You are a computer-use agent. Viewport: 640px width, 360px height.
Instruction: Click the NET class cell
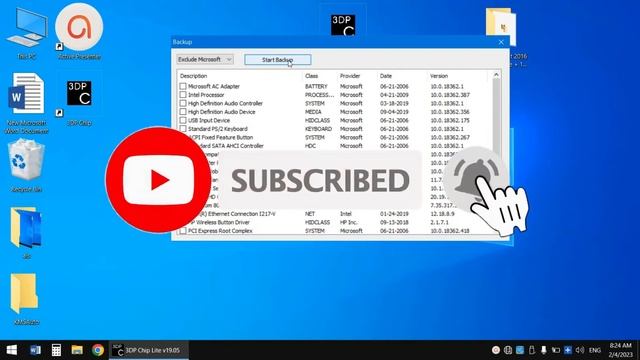pos(310,214)
